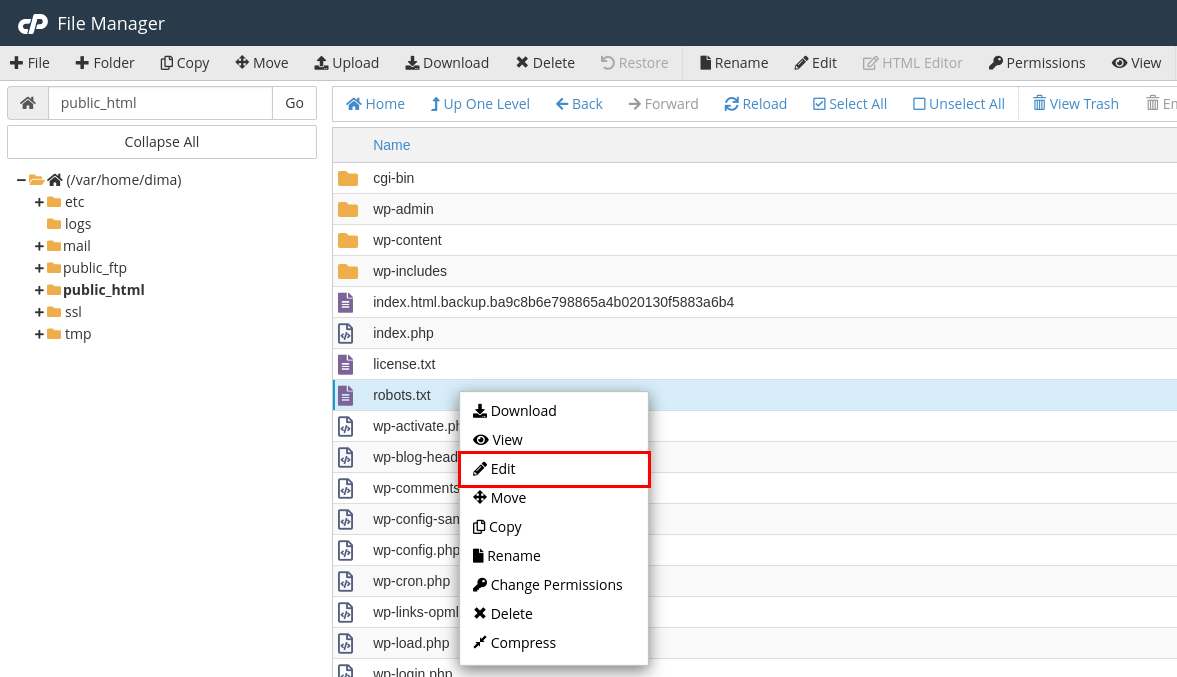Select the index.php file name
1177x677 pixels.
(x=403, y=333)
